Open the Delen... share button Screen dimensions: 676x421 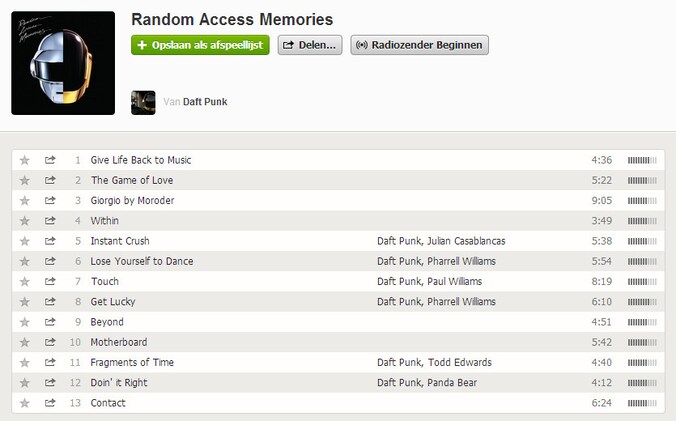coord(310,45)
